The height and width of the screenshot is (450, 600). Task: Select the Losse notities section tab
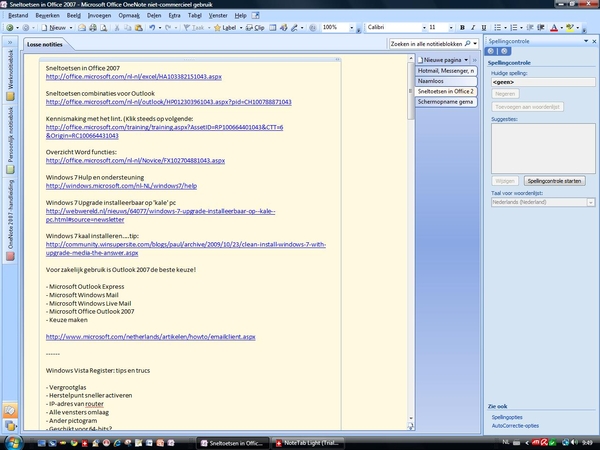(x=45, y=44)
